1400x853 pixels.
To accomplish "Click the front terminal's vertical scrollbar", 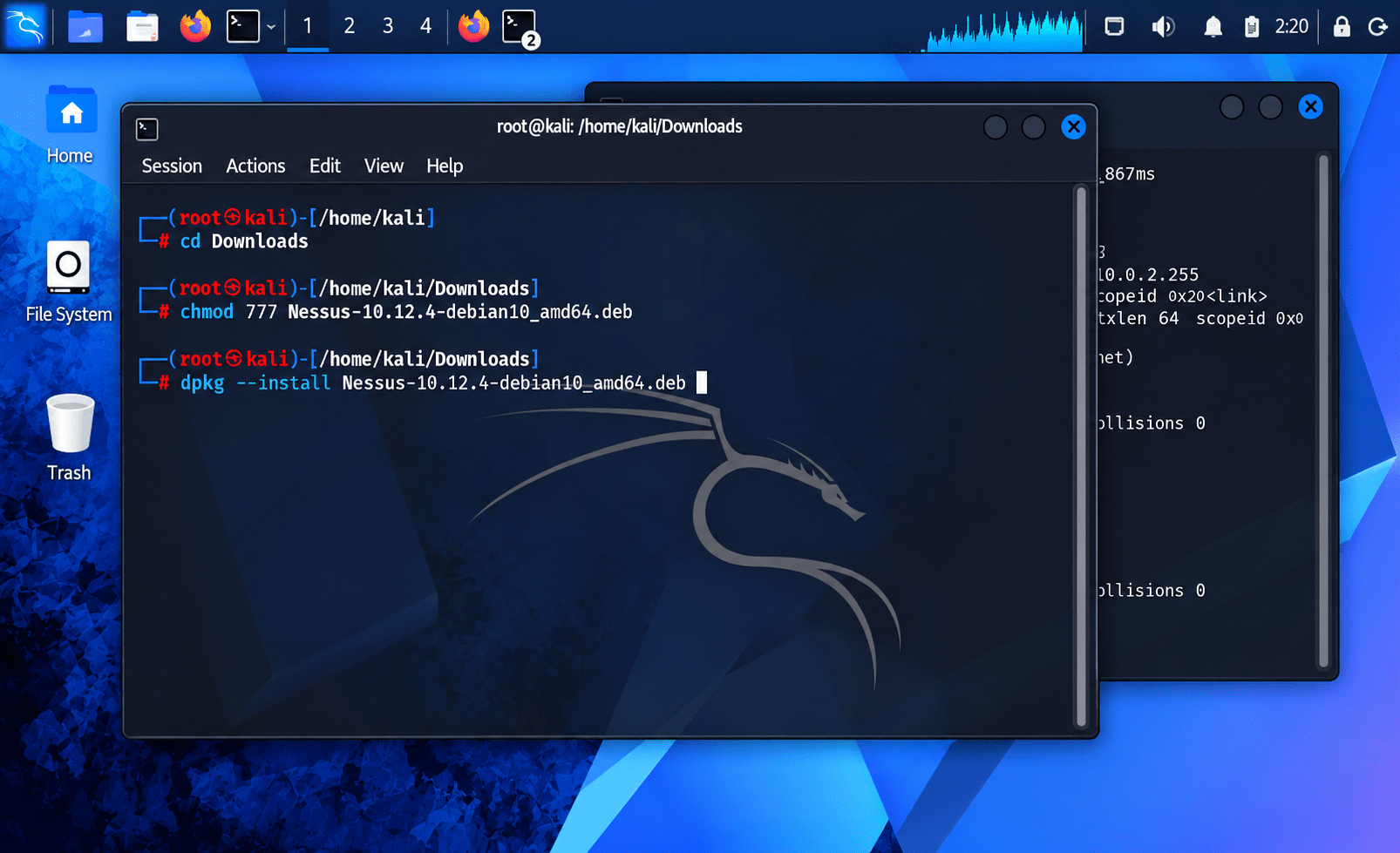I will point(1081,456).
